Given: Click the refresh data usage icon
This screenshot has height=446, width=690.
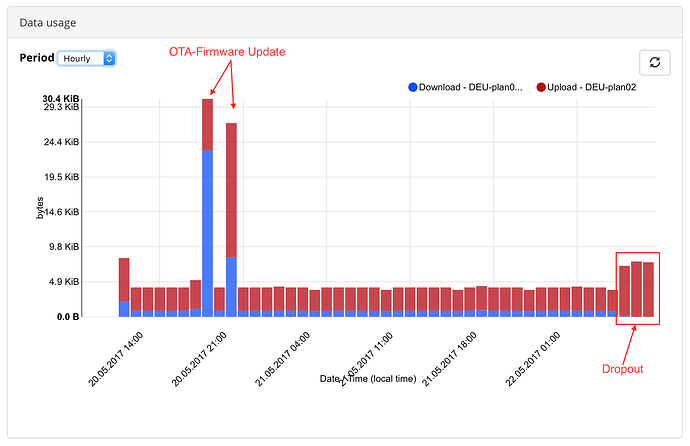Looking at the screenshot, I should click(654, 62).
